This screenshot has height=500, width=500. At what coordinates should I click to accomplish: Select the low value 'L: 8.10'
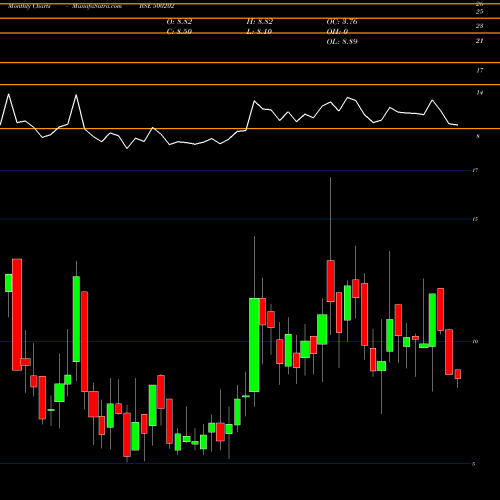[259, 32]
